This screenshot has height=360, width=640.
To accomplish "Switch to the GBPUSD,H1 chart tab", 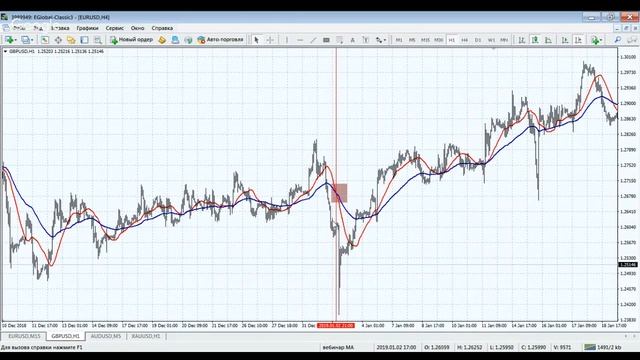I will (65, 336).
